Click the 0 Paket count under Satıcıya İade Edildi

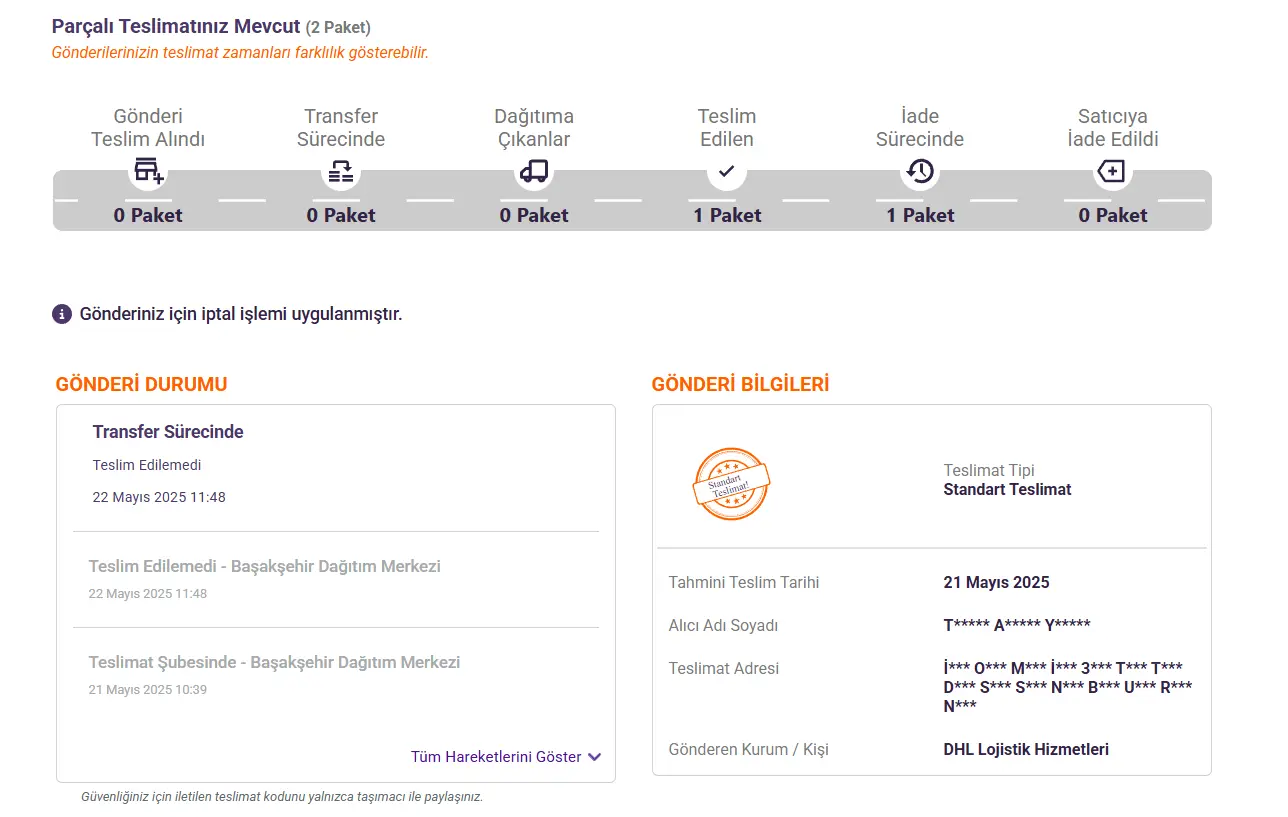point(1112,215)
